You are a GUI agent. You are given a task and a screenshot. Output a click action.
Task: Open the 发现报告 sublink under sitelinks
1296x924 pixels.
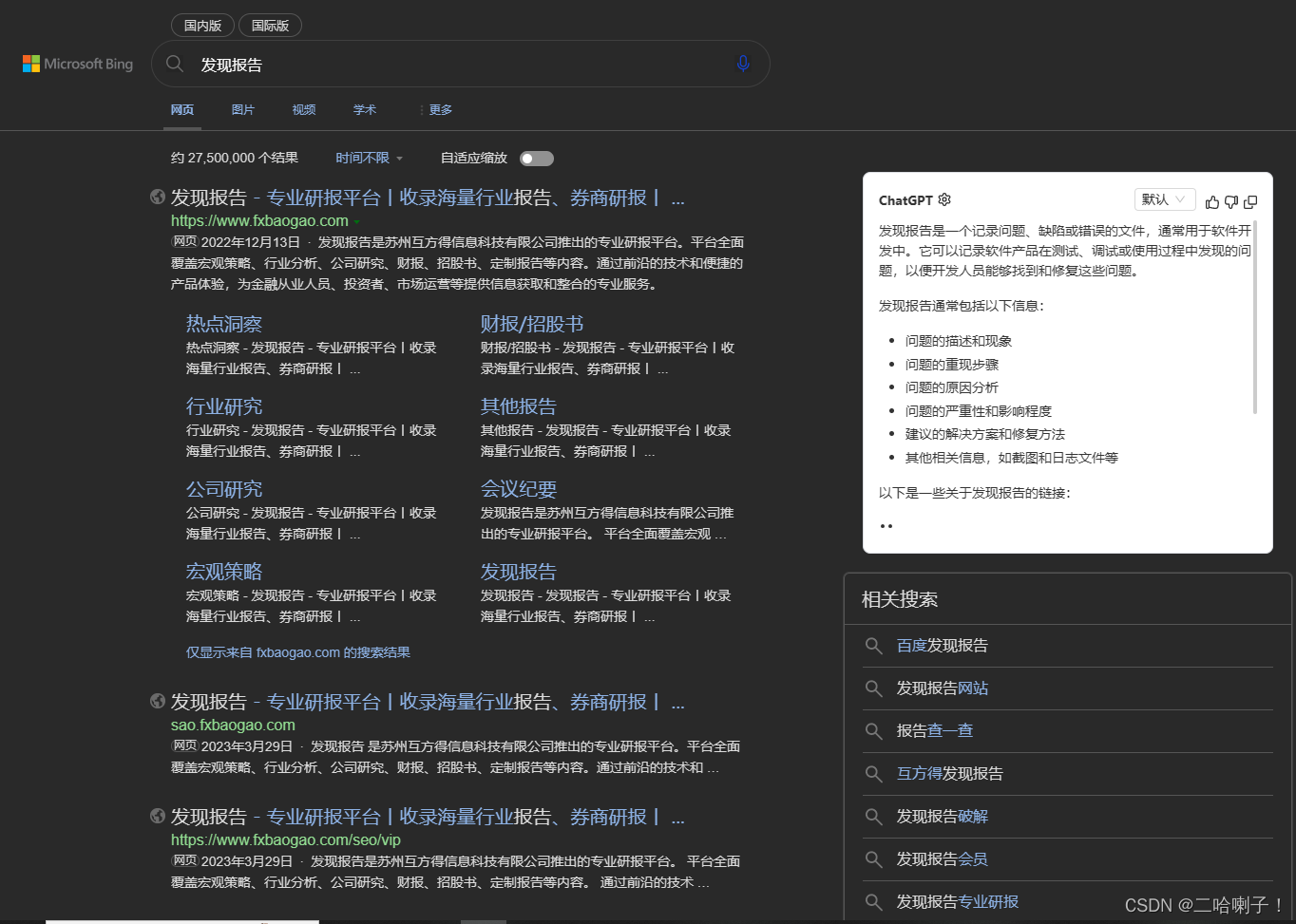(x=519, y=572)
